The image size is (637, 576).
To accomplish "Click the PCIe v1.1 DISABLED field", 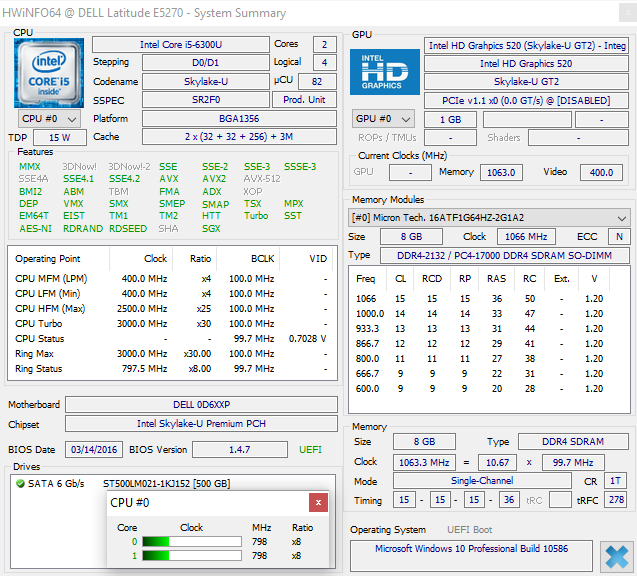I will tap(526, 100).
